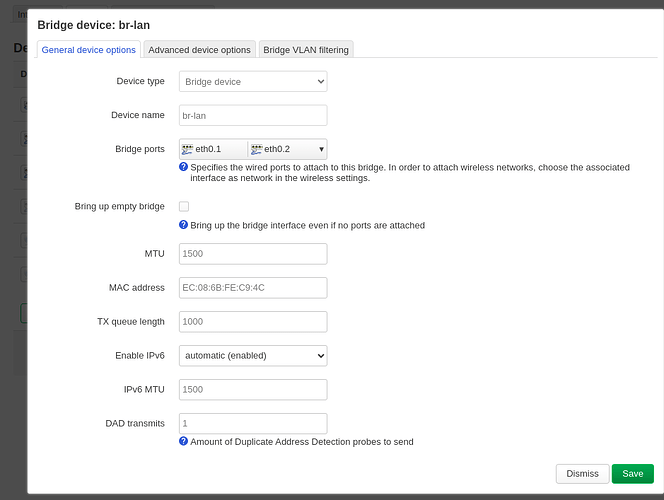Click the MAC address input field
664x500 pixels.
point(253,287)
